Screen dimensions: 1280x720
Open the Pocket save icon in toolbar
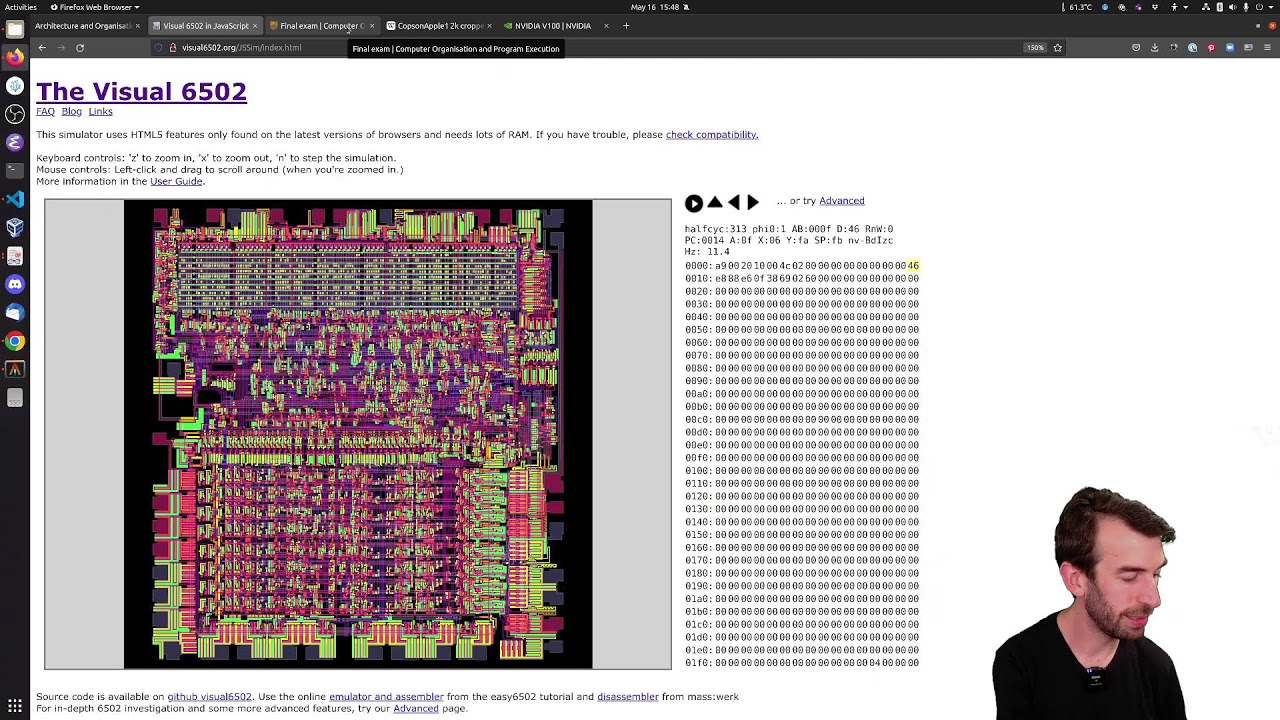1136,47
